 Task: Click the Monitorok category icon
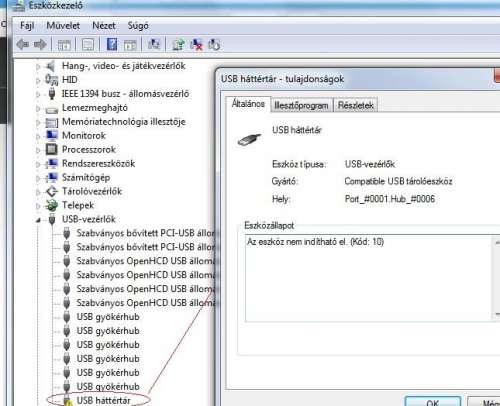pos(52,135)
